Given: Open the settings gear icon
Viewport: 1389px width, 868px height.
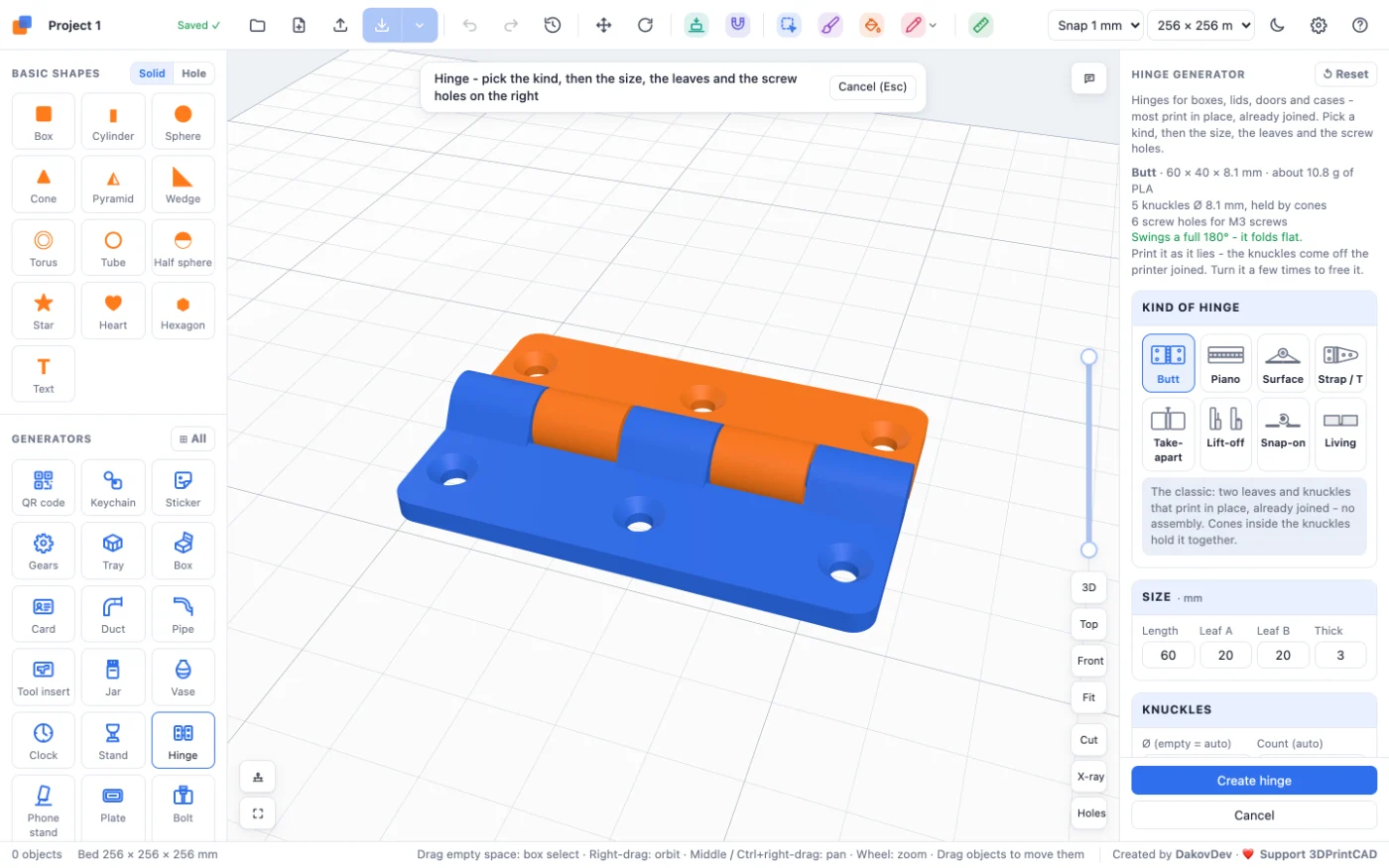Looking at the screenshot, I should pyautogui.click(x=1319, y=26).
